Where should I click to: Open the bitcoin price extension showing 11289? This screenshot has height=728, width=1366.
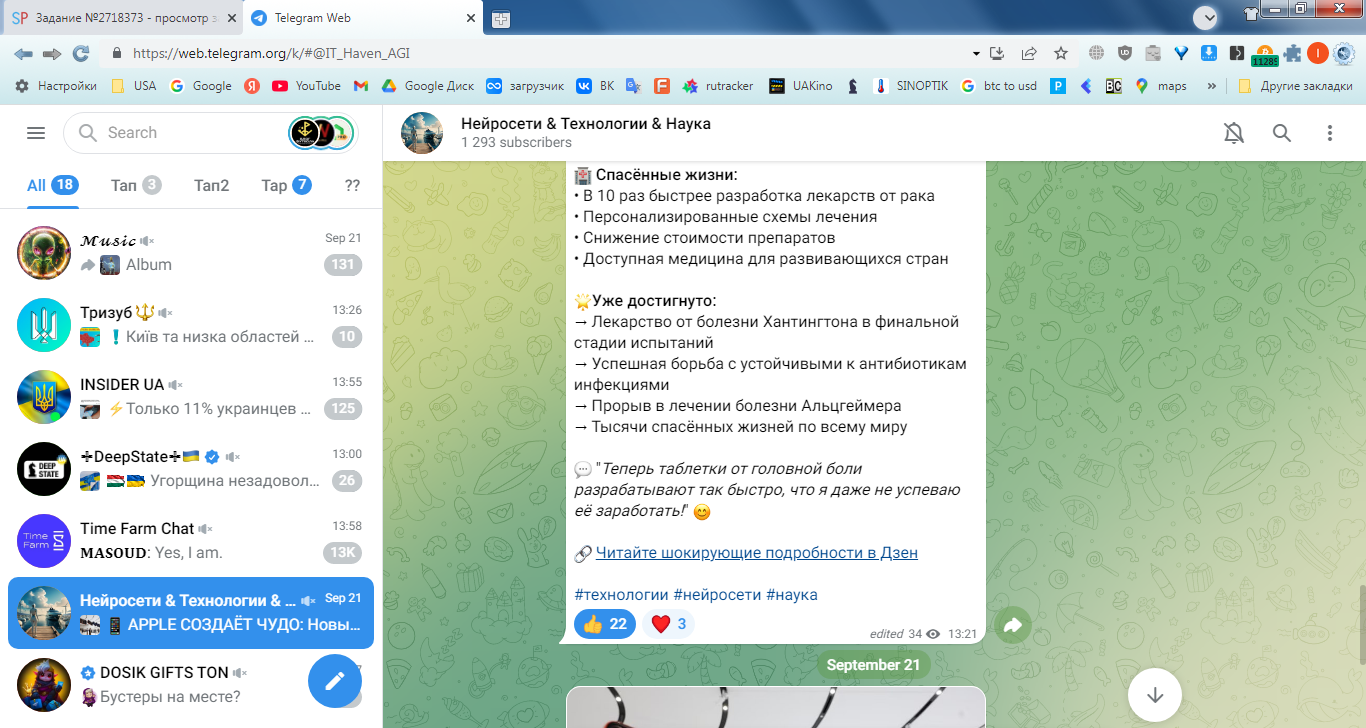(1264, 55)
